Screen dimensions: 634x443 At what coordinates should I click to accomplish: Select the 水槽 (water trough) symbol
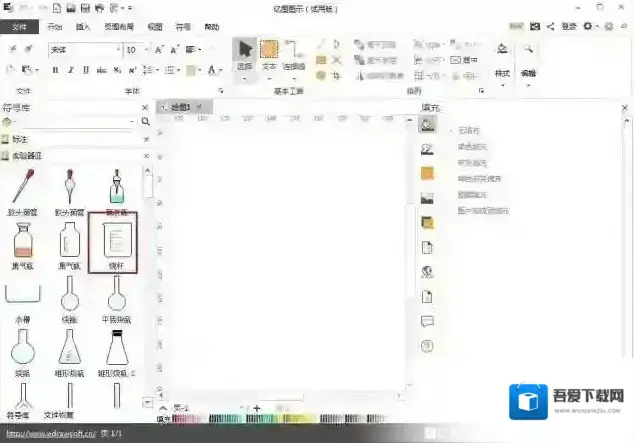coord(23,301)
